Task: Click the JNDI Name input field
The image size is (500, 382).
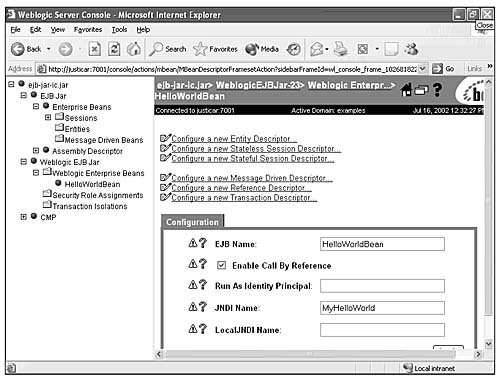Action: click(x=382, y=308)
